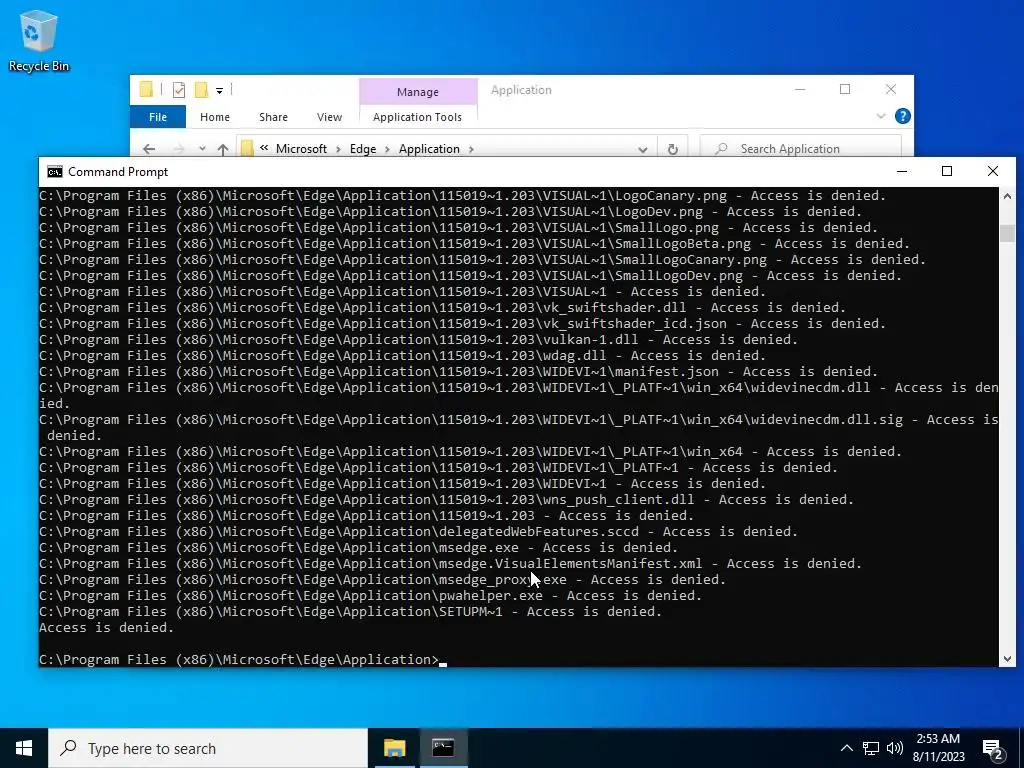1024x768 pixels.
Task: Click the Command Prompt scroll up arrow
Action: pos(1007,196)
